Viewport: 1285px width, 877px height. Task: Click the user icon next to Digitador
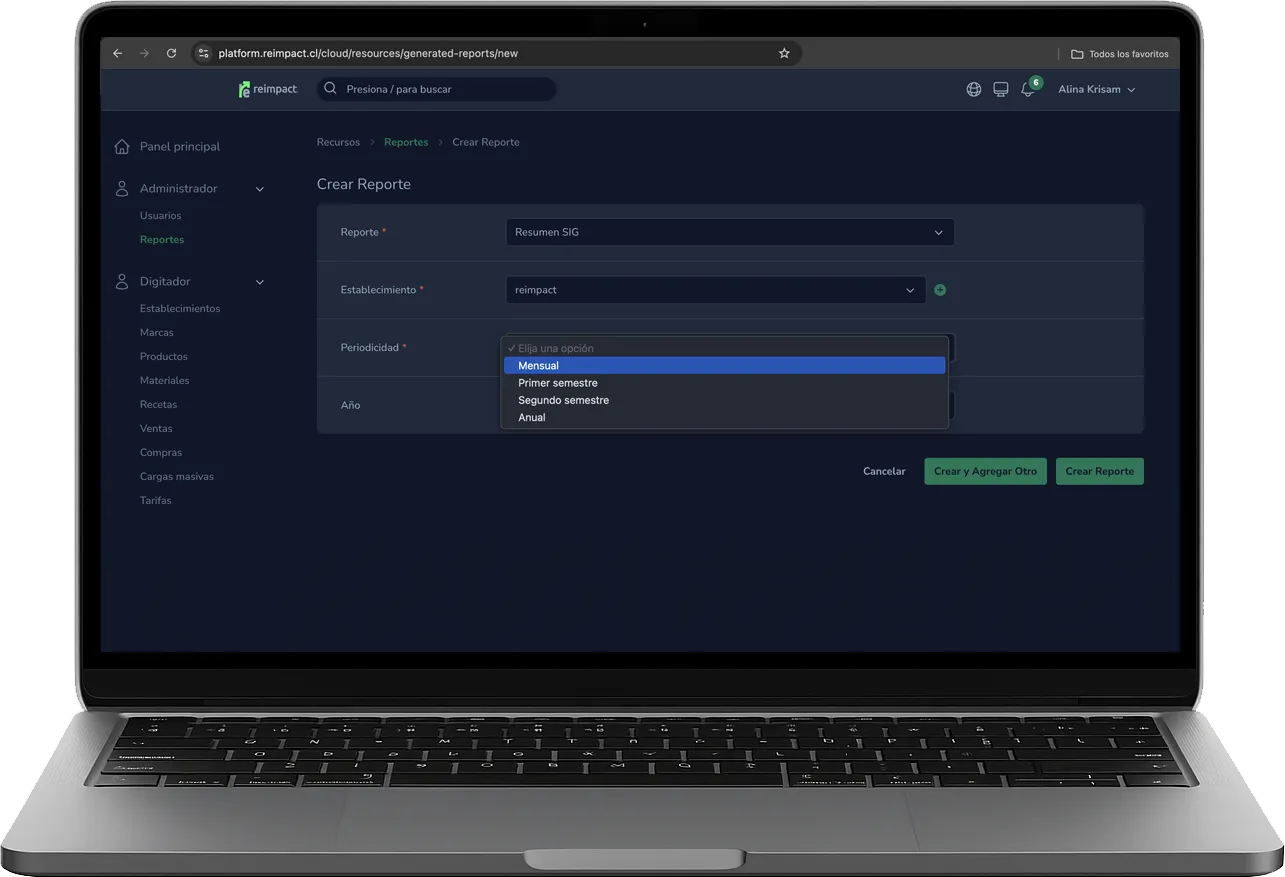(121, 281)
